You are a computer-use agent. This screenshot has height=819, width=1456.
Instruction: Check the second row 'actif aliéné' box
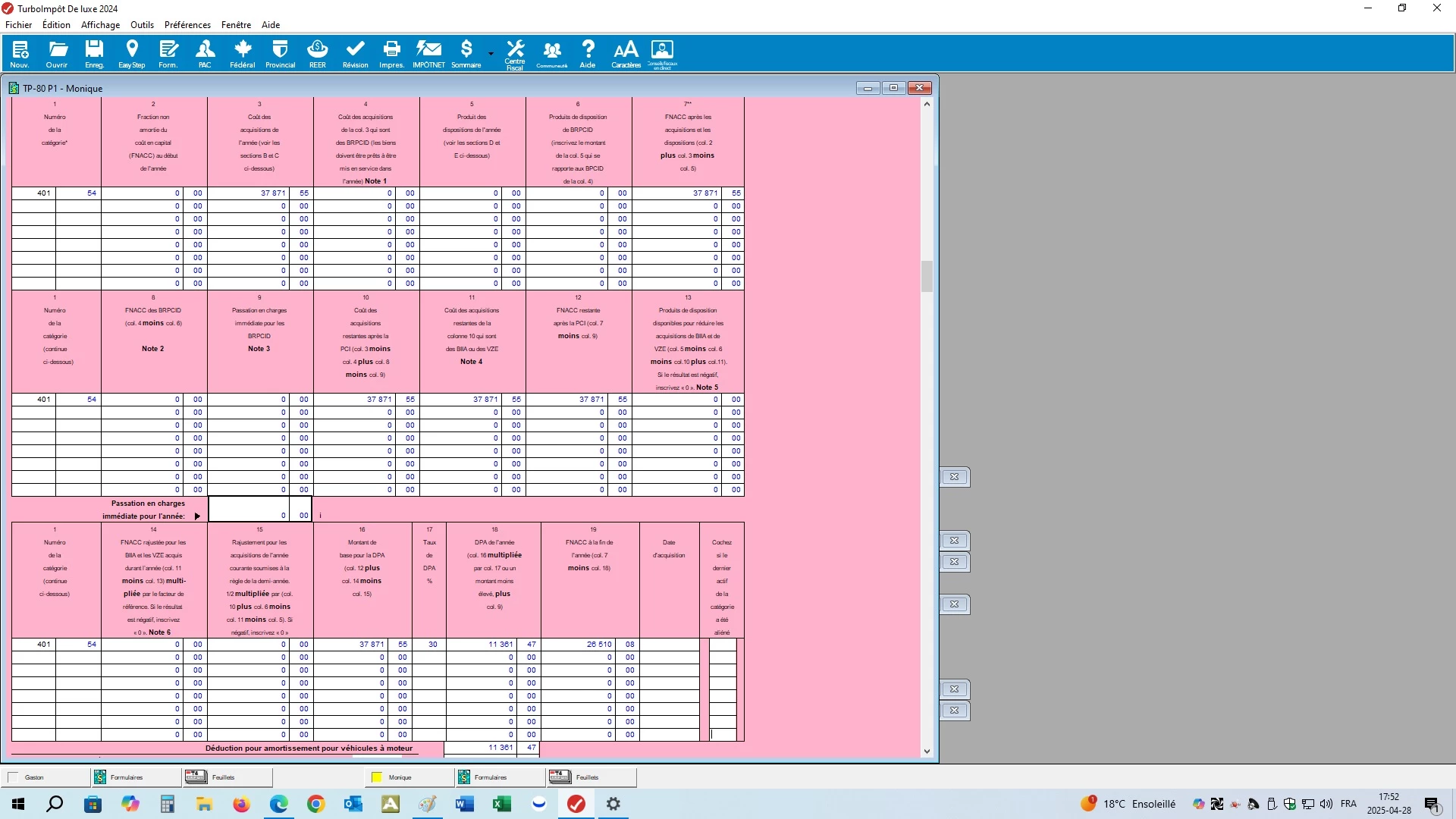pos(722,657)
